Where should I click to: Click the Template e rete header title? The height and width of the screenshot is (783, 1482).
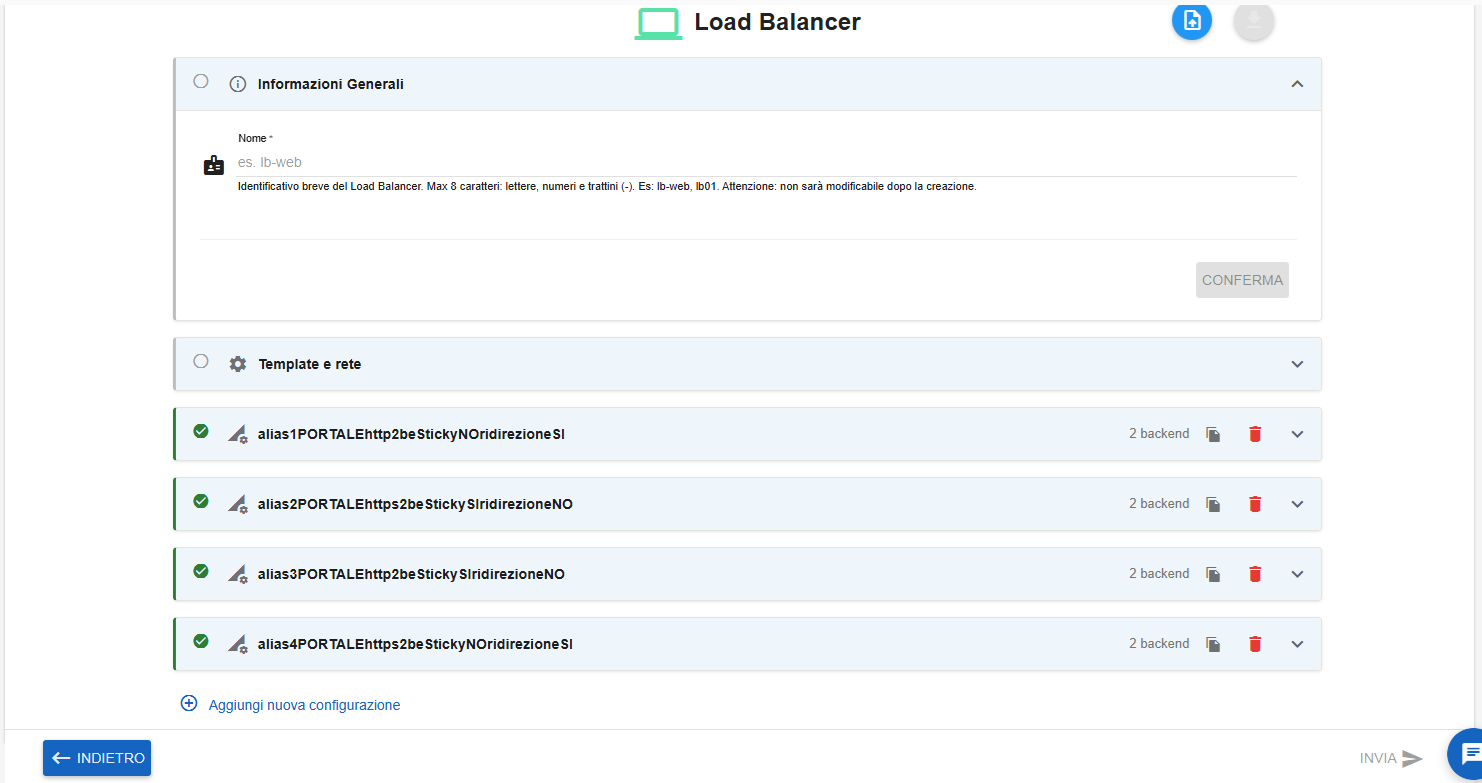pyautogui.click(x=310, y=364)
